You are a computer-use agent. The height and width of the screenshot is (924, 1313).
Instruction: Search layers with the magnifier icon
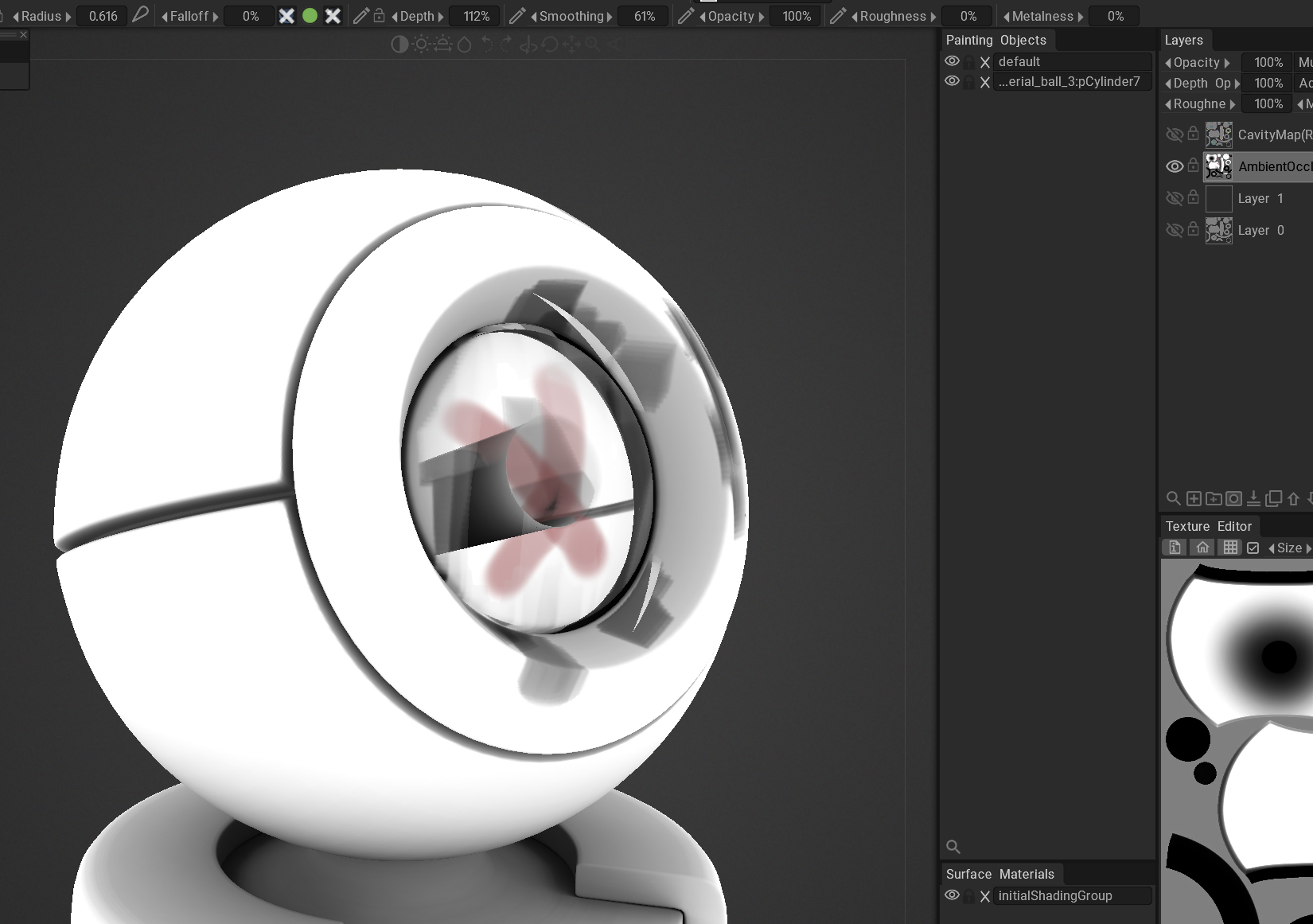(x=1173, y=498)
